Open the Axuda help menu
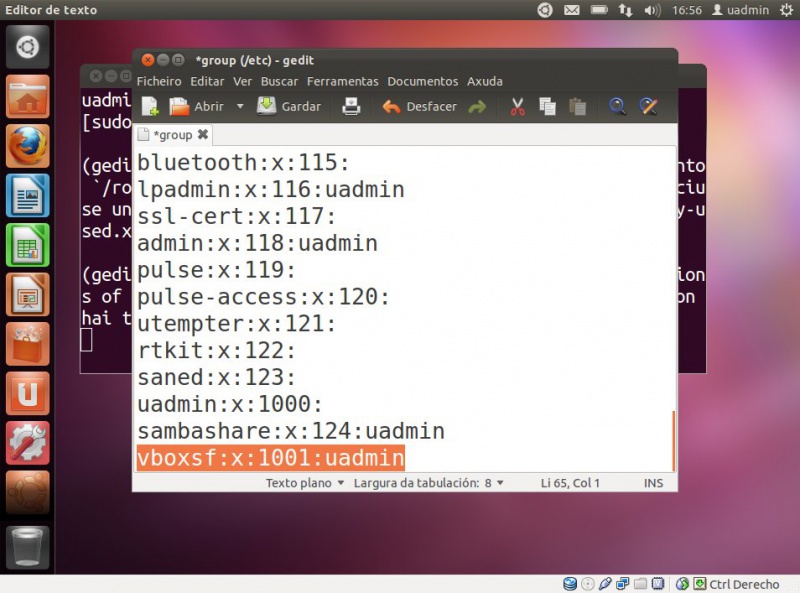 pyautogui.click(x=485, y=81)
